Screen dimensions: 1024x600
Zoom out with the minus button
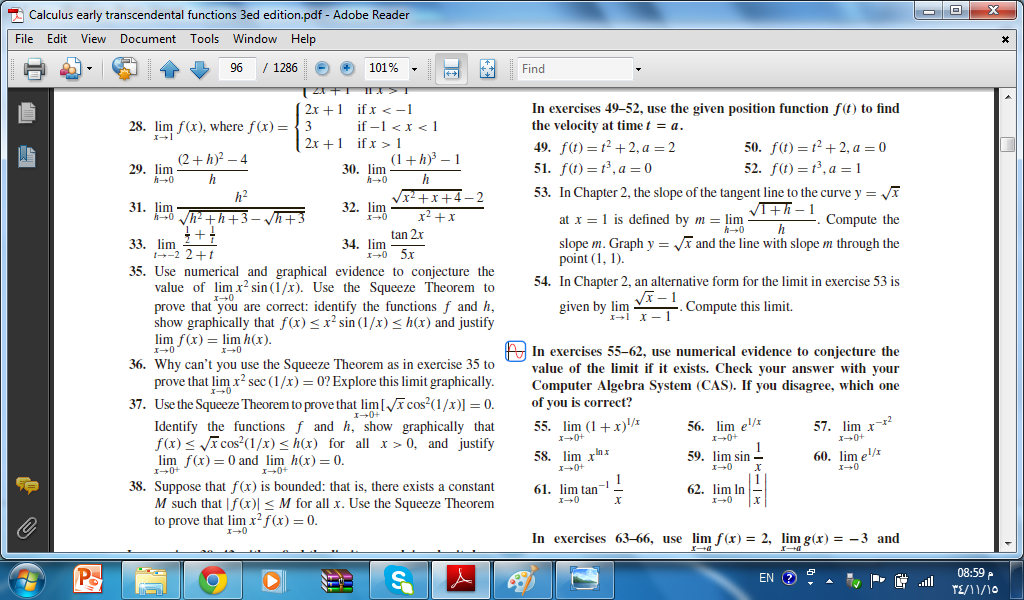coord(322,68)
